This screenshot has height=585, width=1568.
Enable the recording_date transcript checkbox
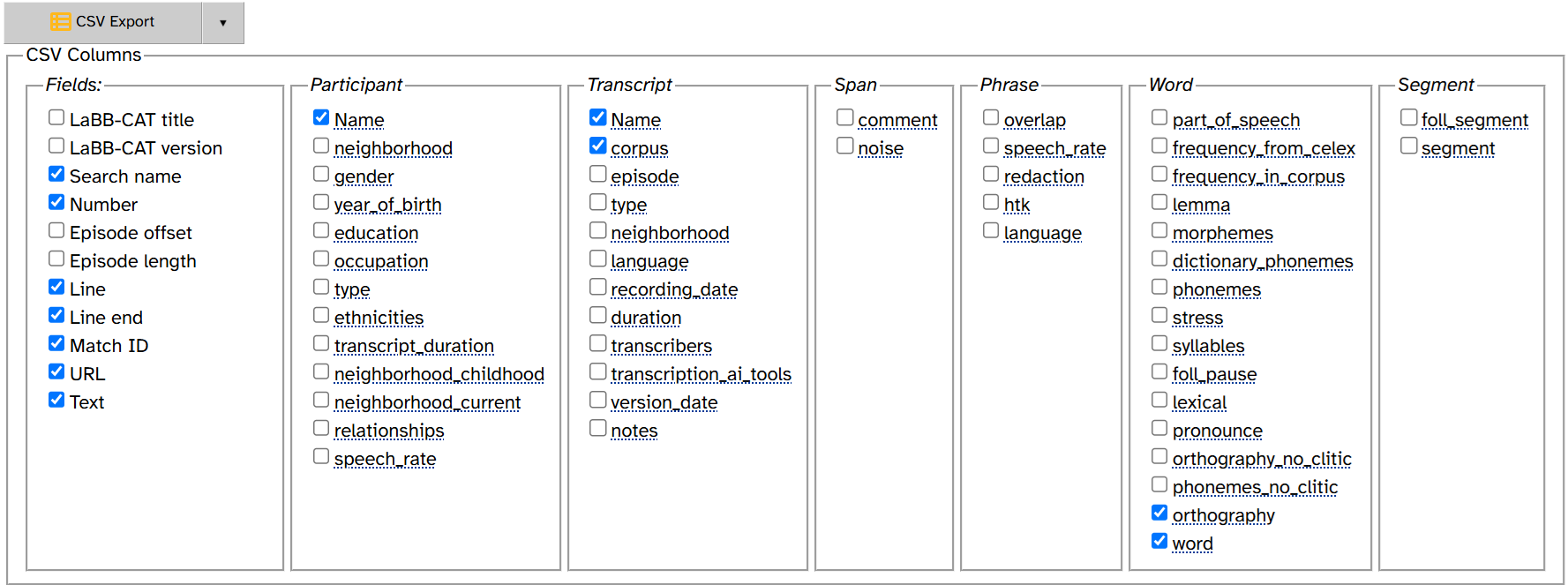[x=598, y=287]
